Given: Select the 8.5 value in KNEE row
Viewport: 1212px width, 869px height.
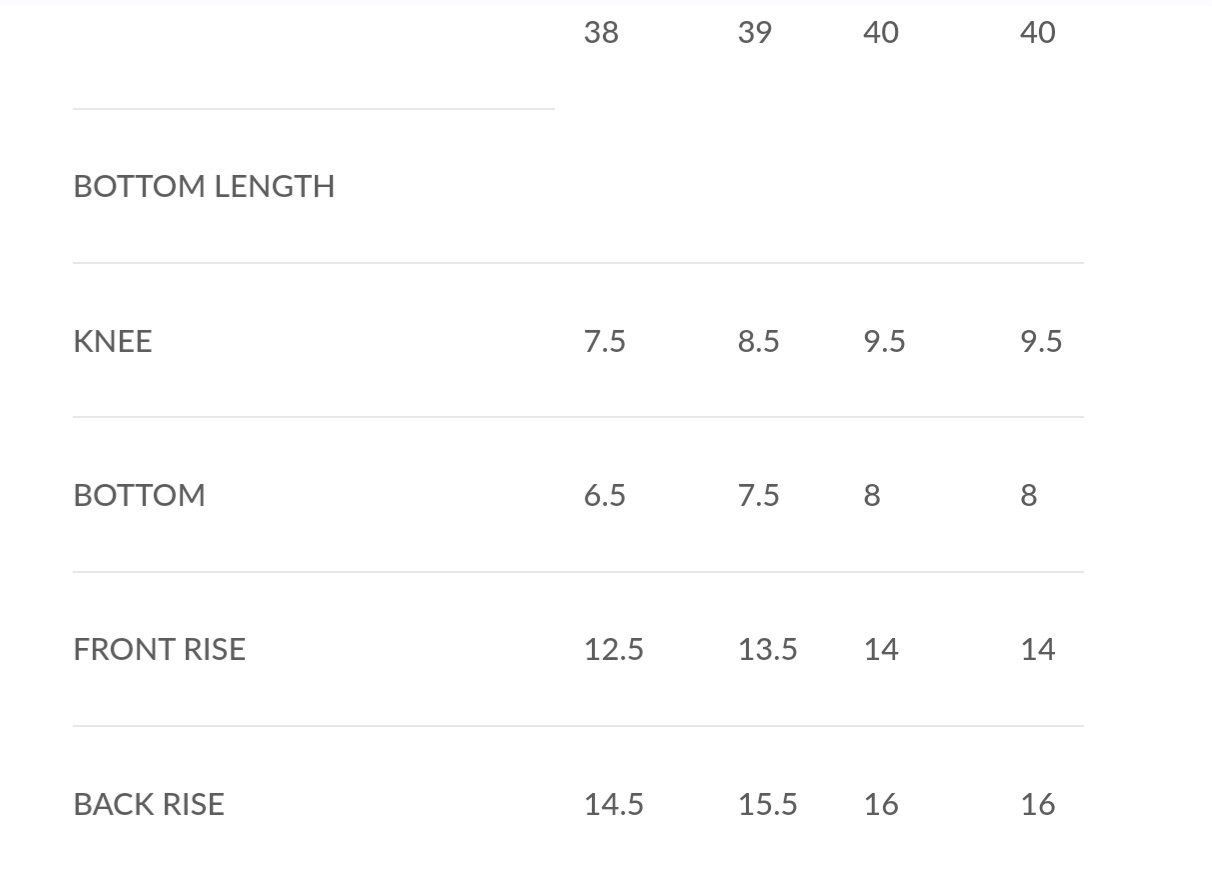Looking at the screenshot, I should coord(759,341).
